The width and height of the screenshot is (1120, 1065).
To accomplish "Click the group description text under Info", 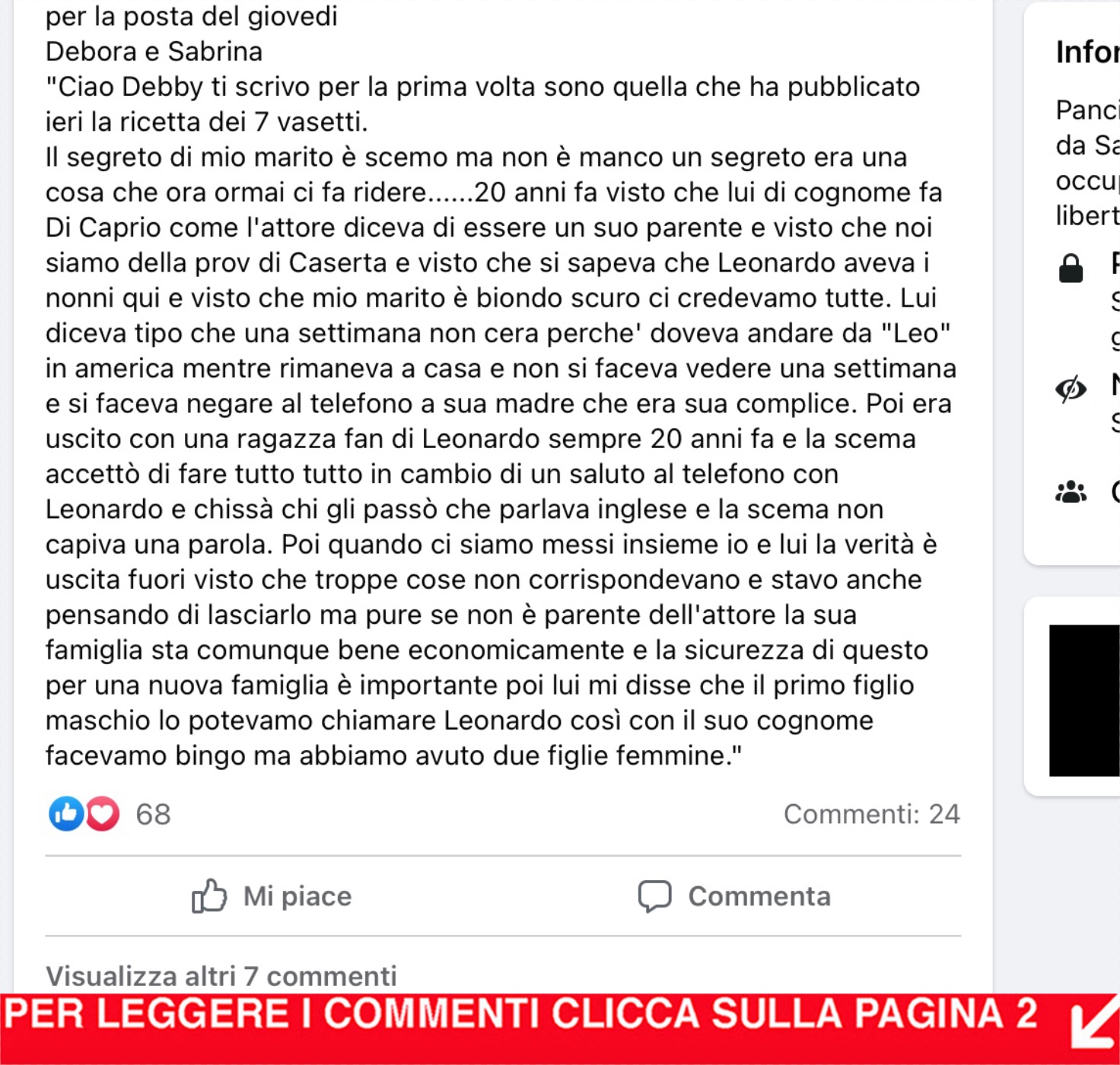I will click(x=1087, y=163).
